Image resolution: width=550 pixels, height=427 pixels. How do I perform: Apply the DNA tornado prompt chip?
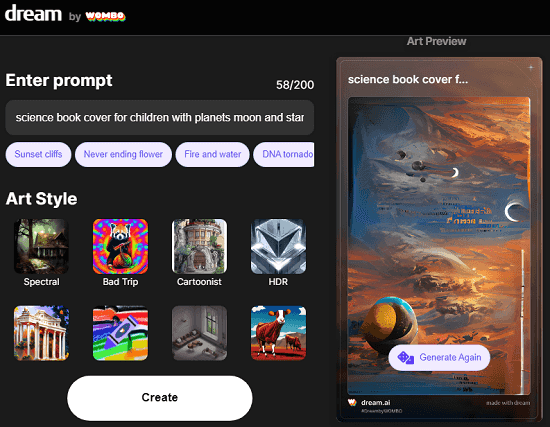click(x=284, y=154)
